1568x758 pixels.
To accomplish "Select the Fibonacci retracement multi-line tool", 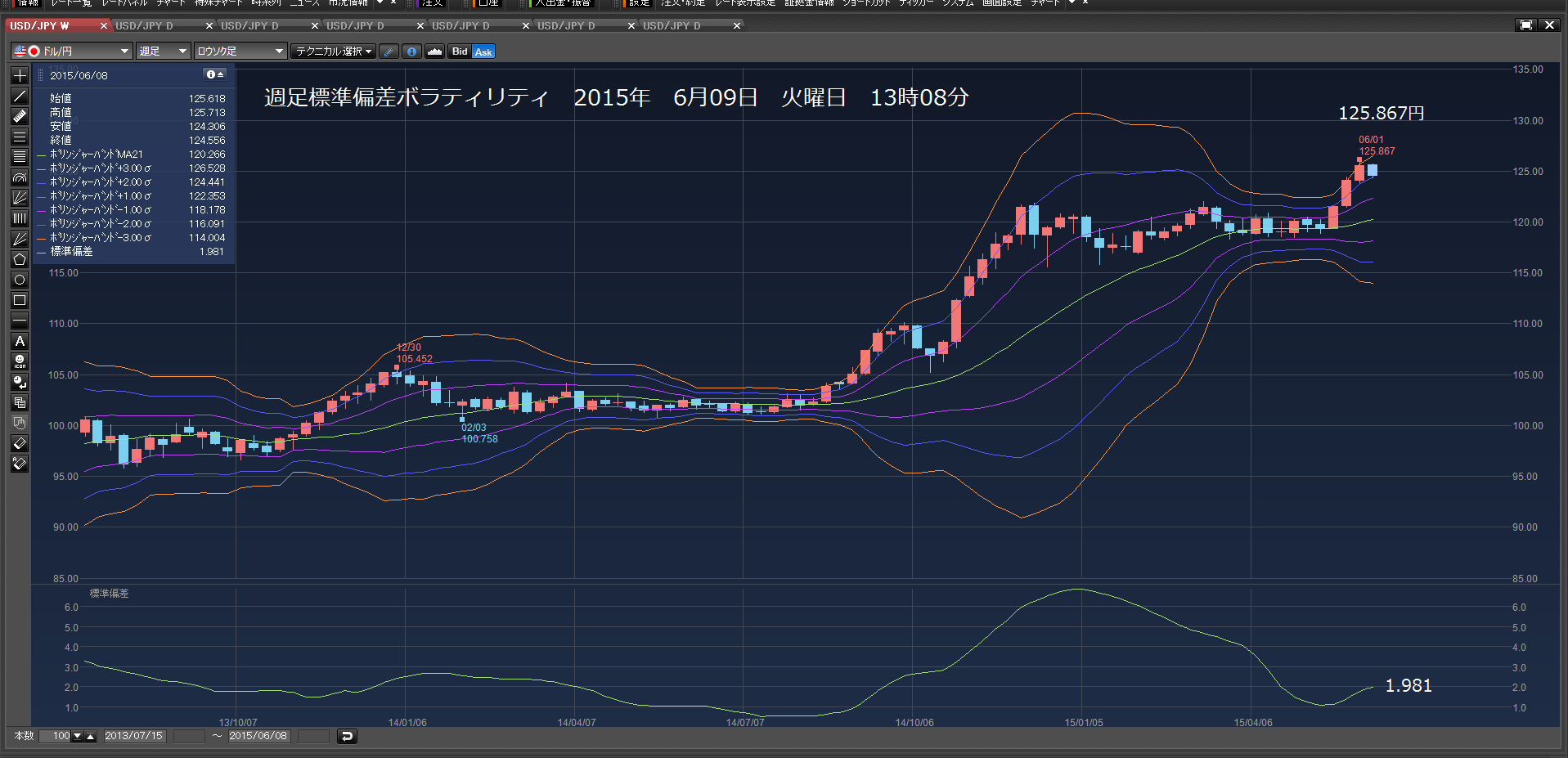I will pos(20,157).
